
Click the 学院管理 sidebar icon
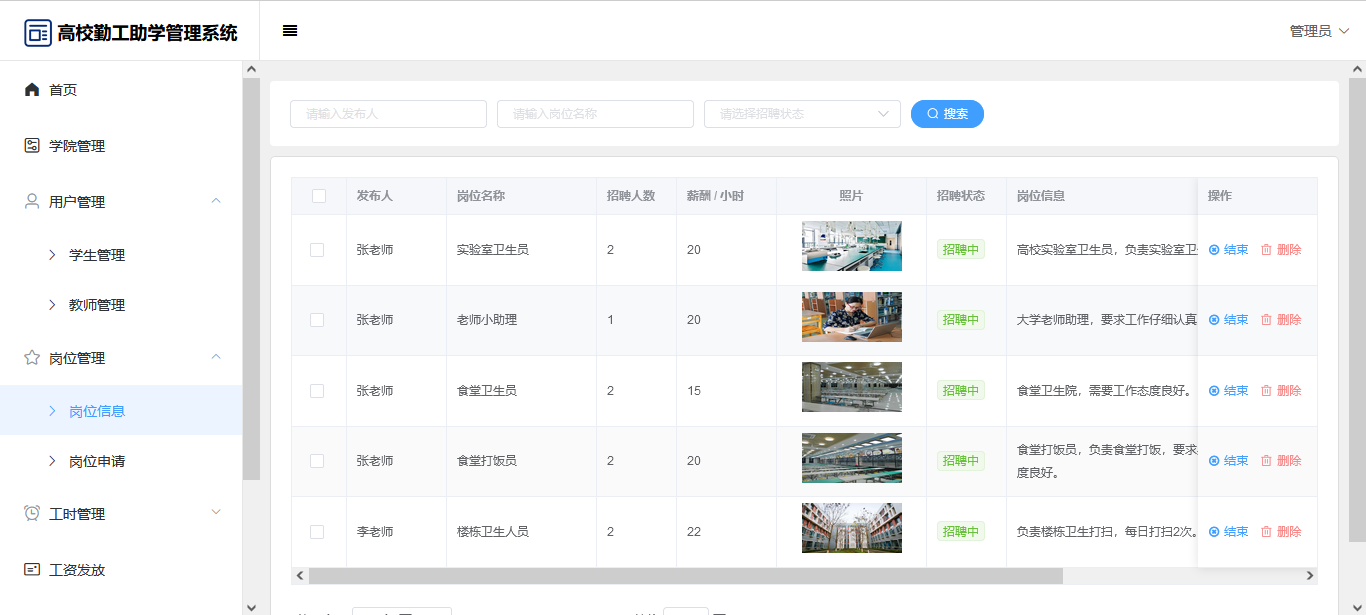(x=32, y=146)
